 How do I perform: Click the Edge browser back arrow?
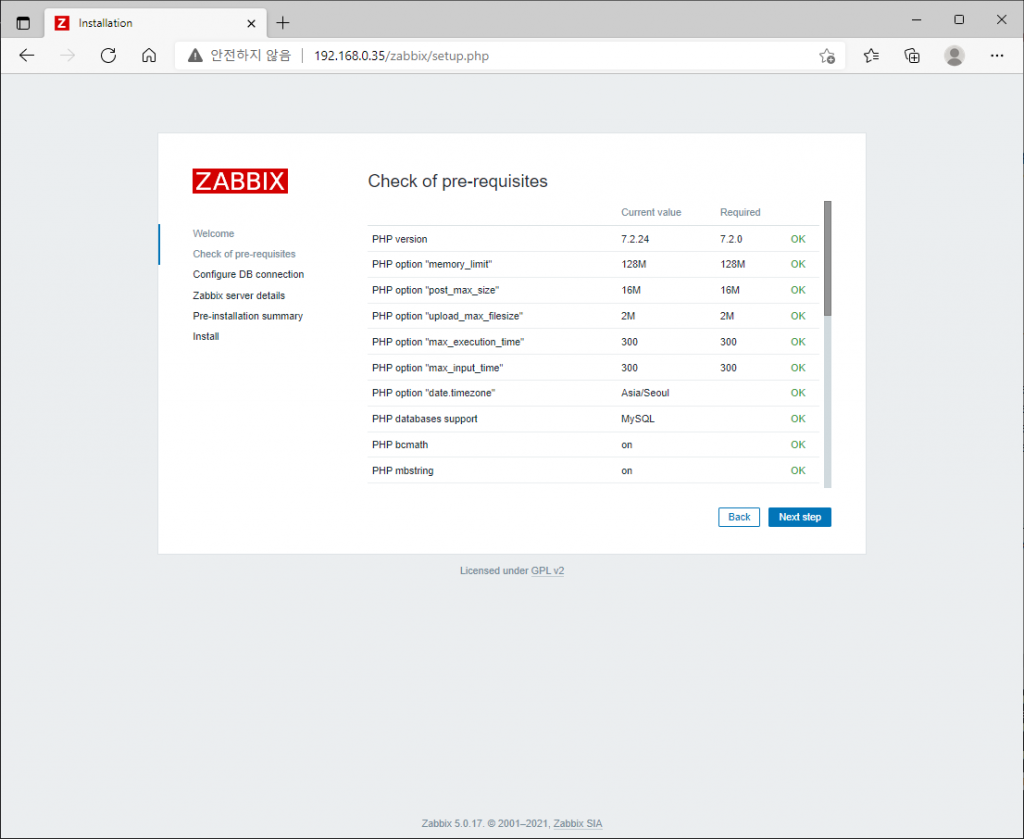tap(27, 56)
